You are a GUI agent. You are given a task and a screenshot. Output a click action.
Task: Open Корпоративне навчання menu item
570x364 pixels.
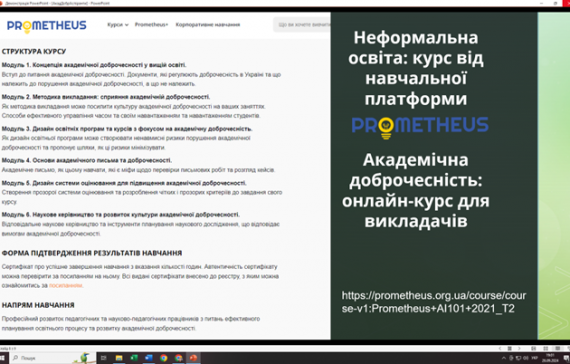tap(208, 25)
